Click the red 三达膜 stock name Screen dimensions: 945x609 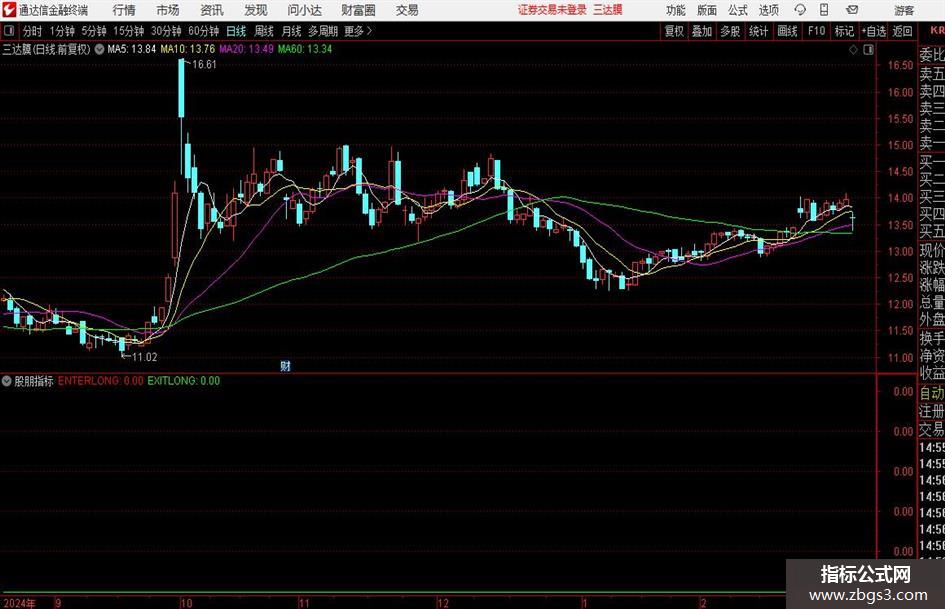[x=608, y=10]
